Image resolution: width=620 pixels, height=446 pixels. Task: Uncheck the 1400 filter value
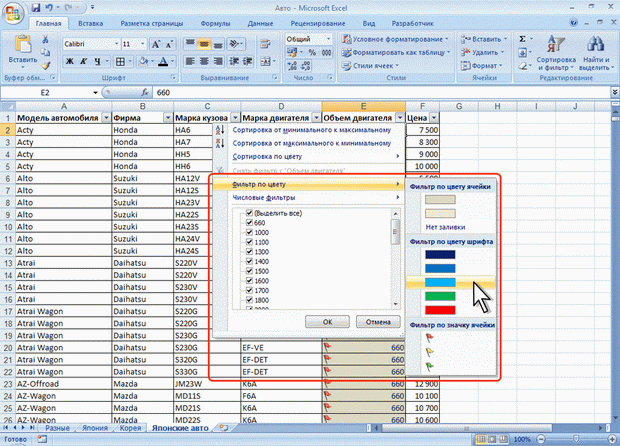click(249, 261)
